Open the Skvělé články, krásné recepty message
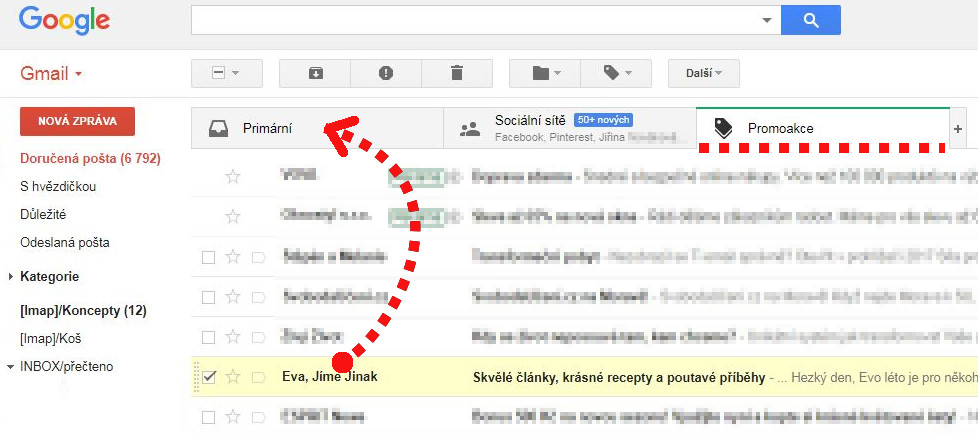 tap(619, 378)
